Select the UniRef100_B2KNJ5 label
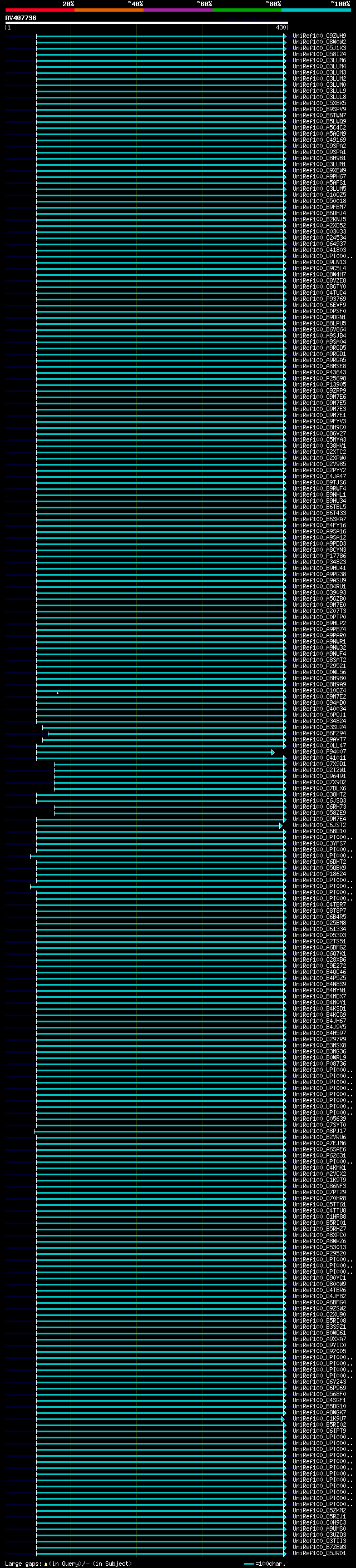The height and width of the screenshot is (1568, 356). pyautogui.click(x=319, y=220)
